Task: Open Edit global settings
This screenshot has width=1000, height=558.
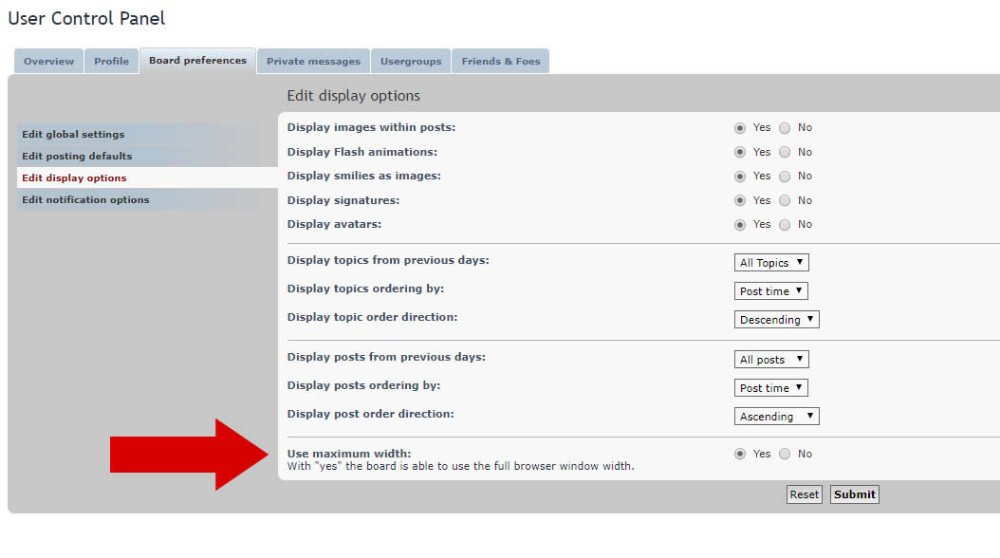Action: 147,135
